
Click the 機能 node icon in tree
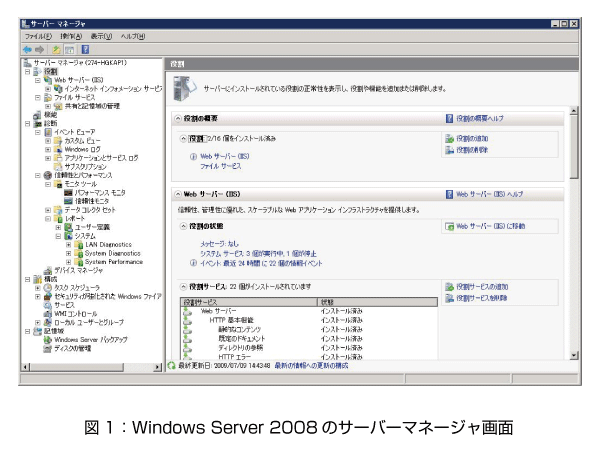38,114
